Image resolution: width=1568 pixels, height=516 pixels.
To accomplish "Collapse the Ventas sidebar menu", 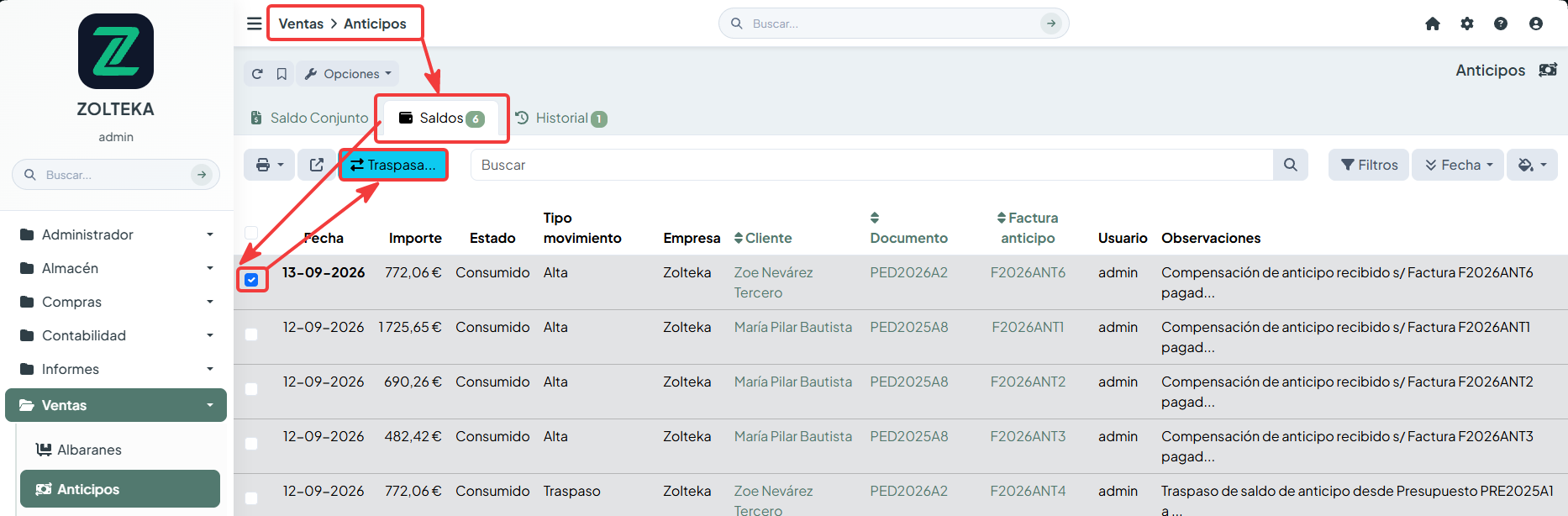I will point(116,405).
